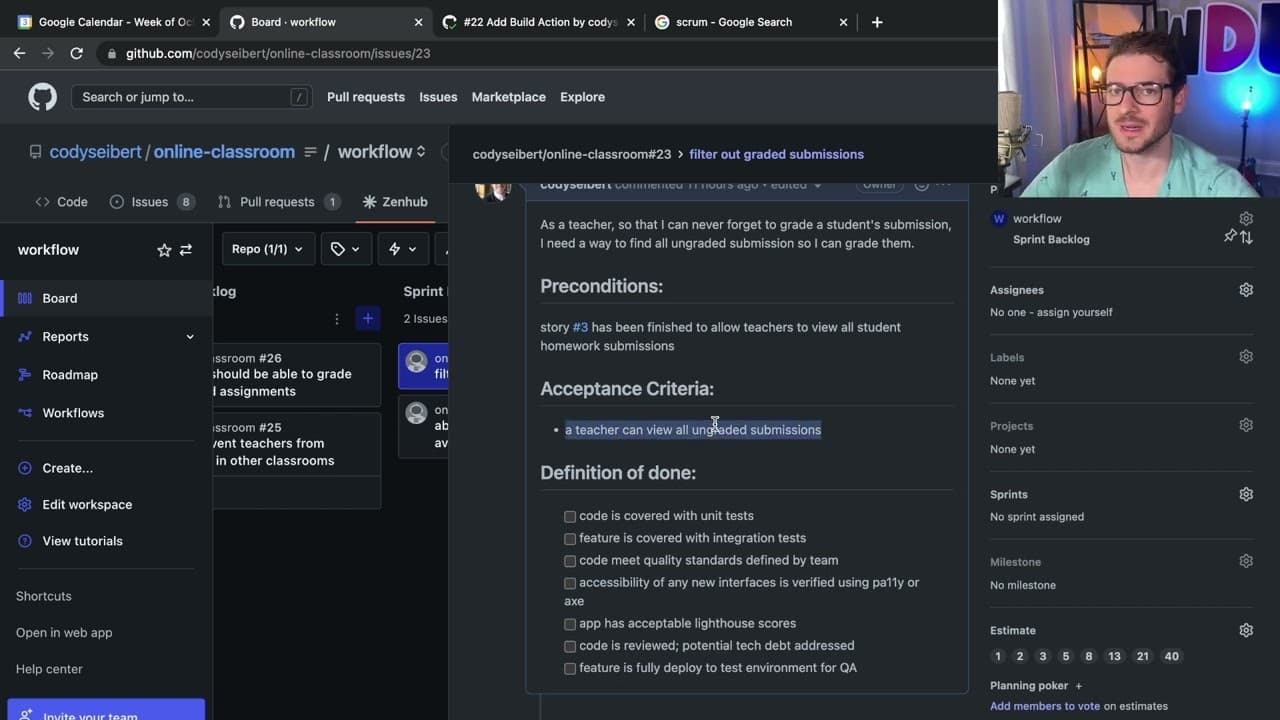Open the labels tag filter dropdown

(x=346, y=249)
